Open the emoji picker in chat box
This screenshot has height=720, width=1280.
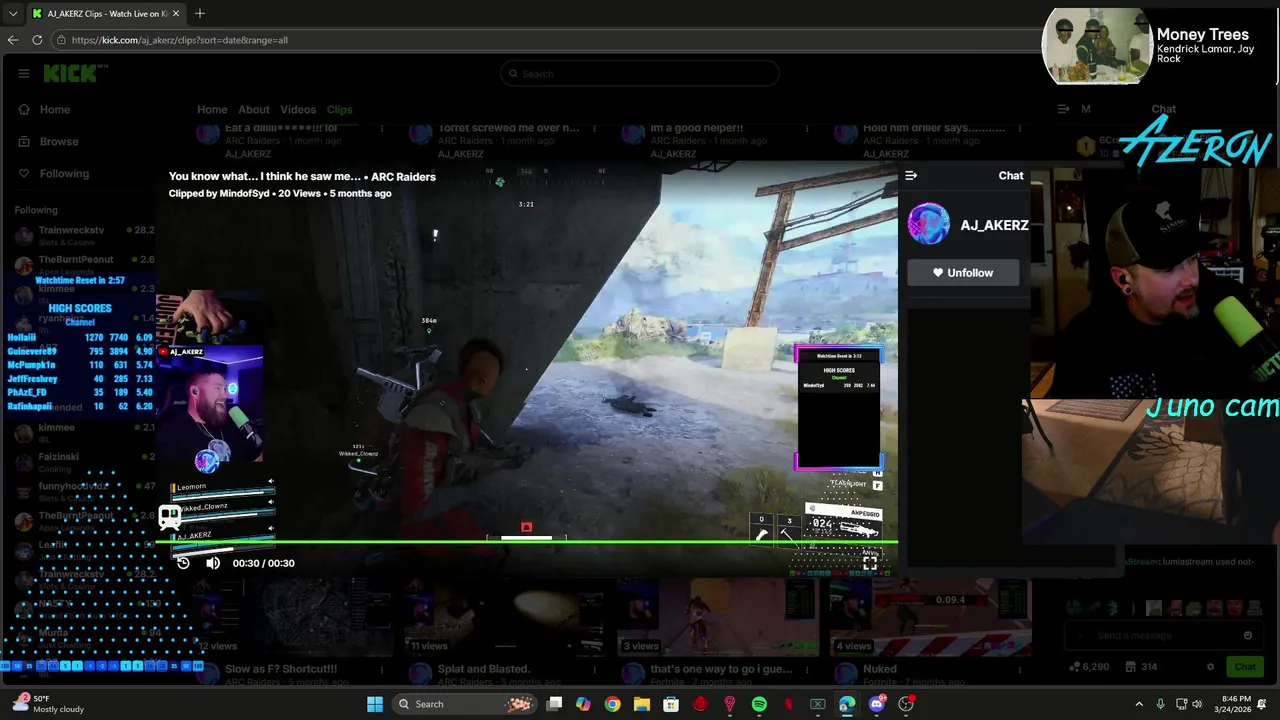[1248, 635]
